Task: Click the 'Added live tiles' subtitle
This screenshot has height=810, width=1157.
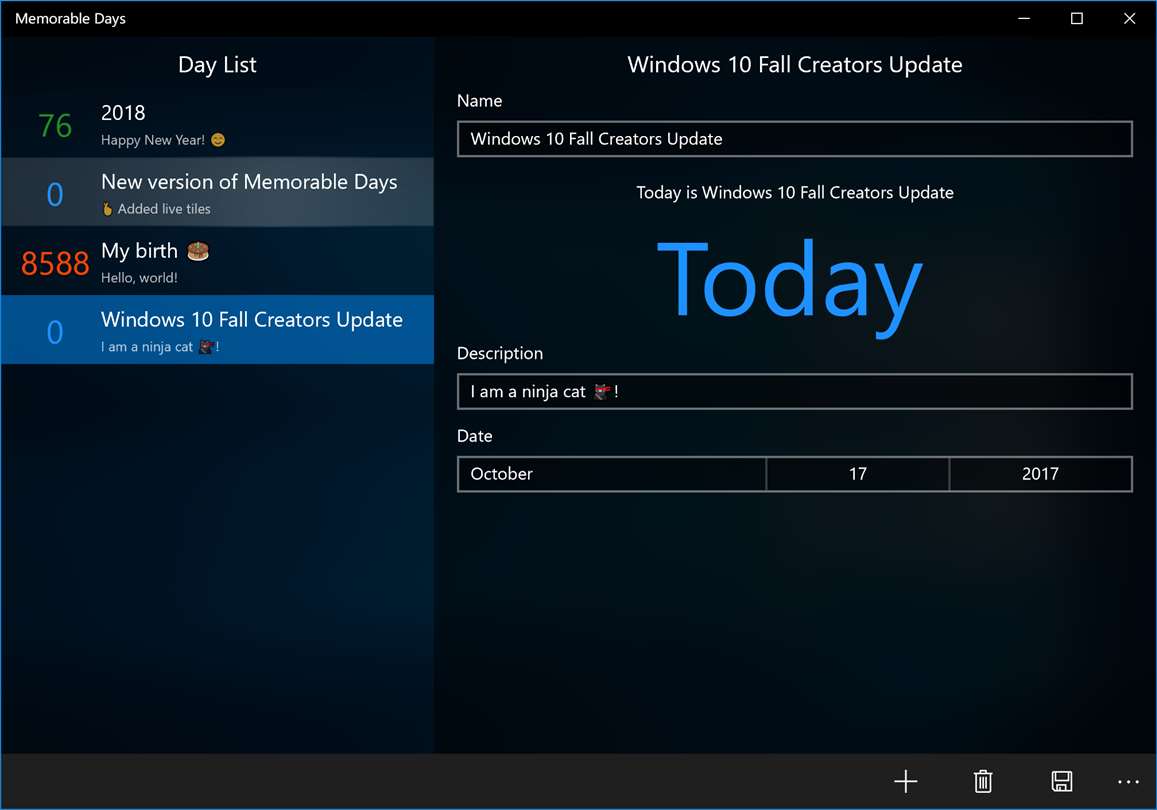Action: 164,209
